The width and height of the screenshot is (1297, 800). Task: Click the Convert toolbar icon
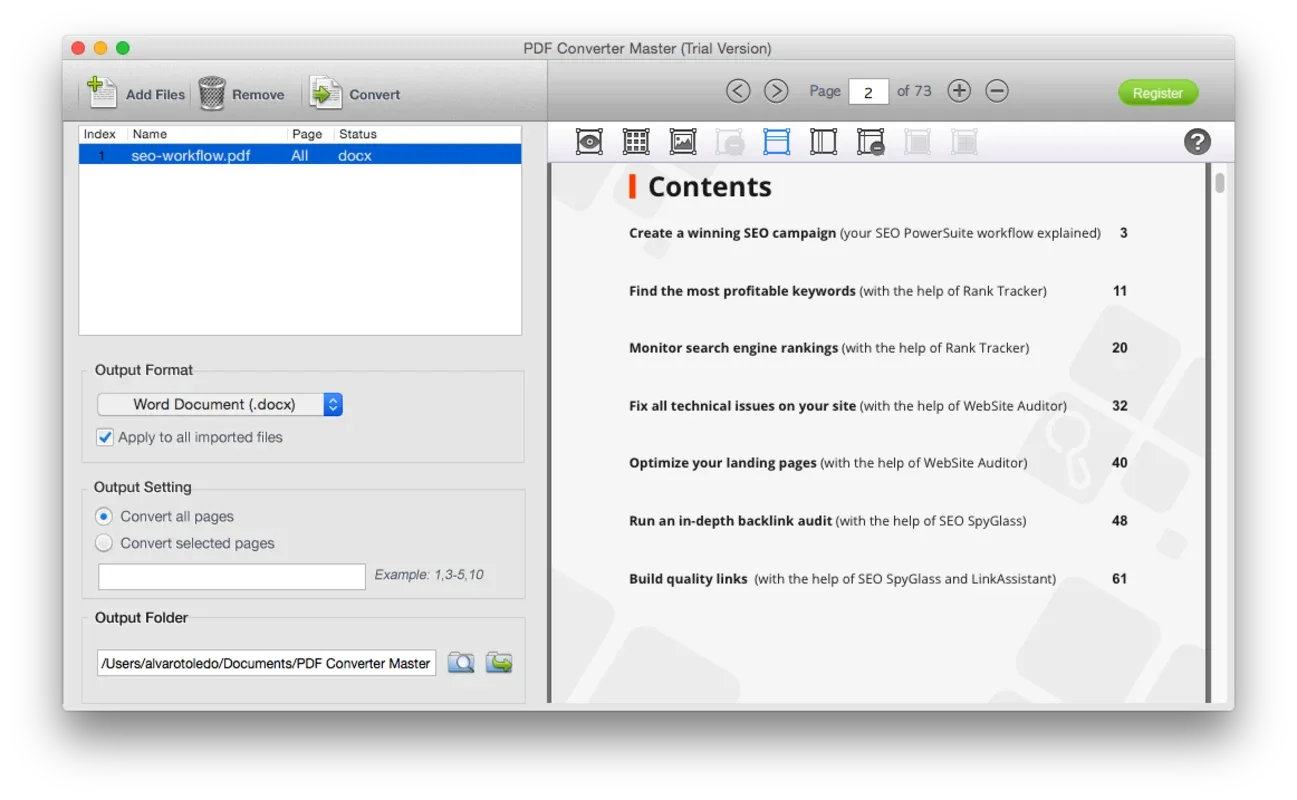pyautogui.click(x=326, y=93)
